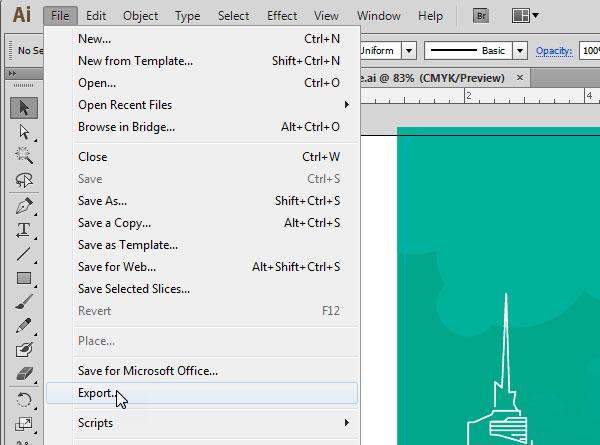Expand the tools panel double-arrow
Screen dimensions: 600x445
(x=12, y=73)
